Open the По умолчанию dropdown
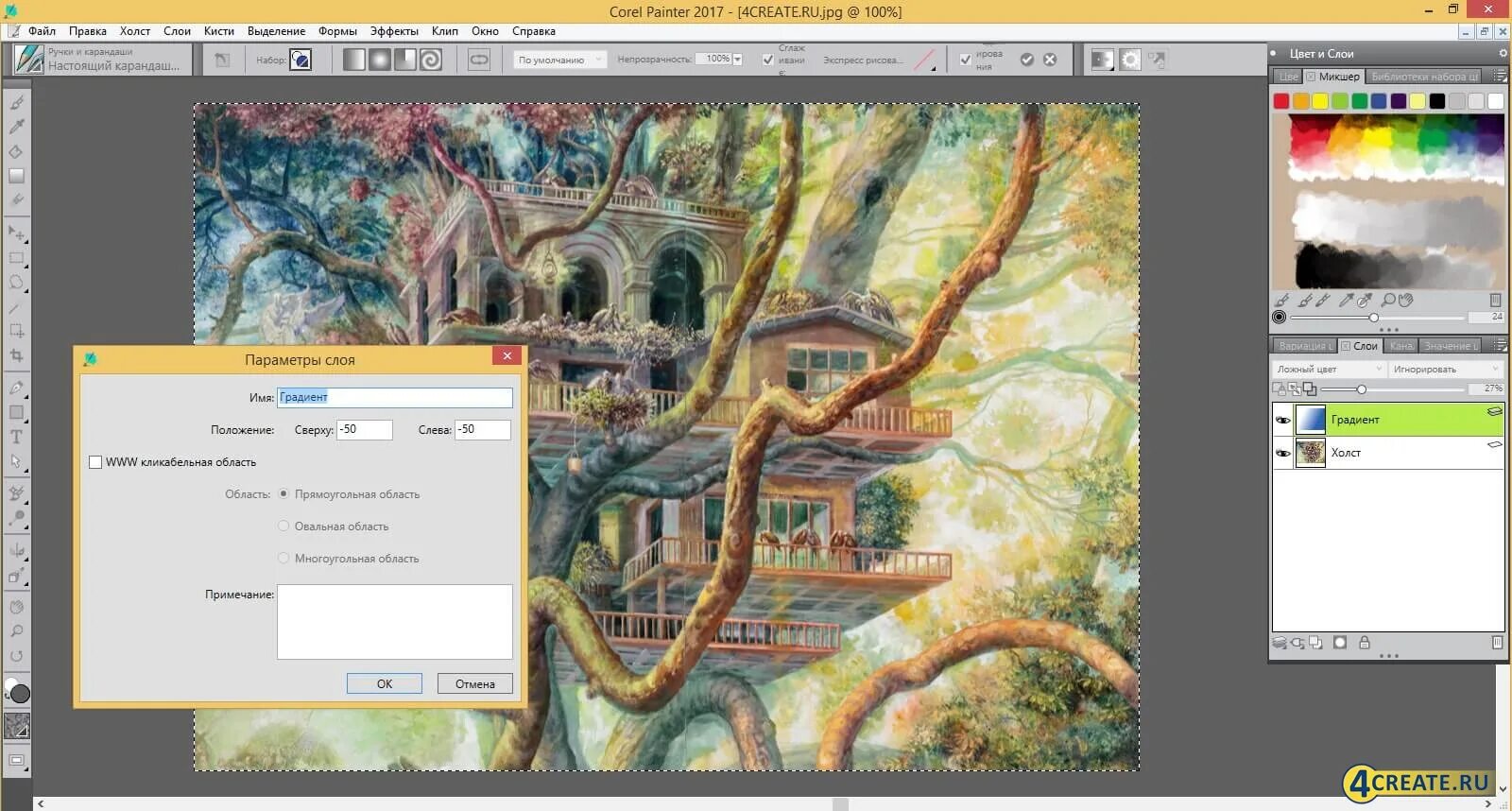Viewport: 1512px width, 811px height. (x=559, y=60)
